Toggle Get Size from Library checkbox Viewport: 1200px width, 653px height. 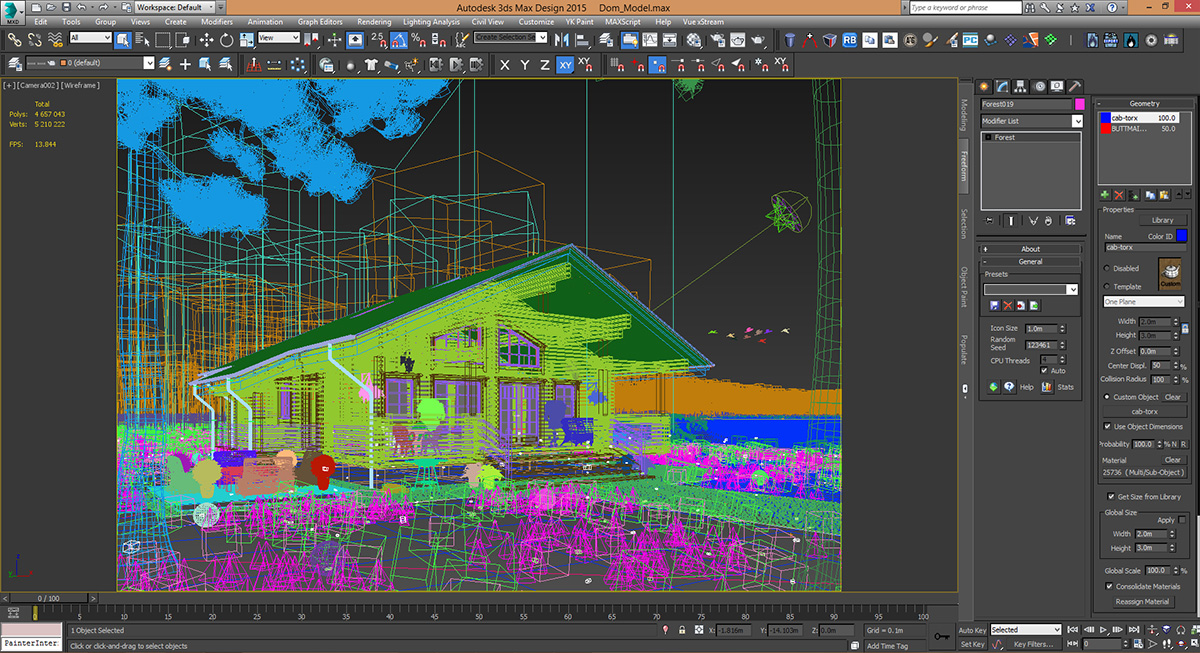[x=1111, y=496]
